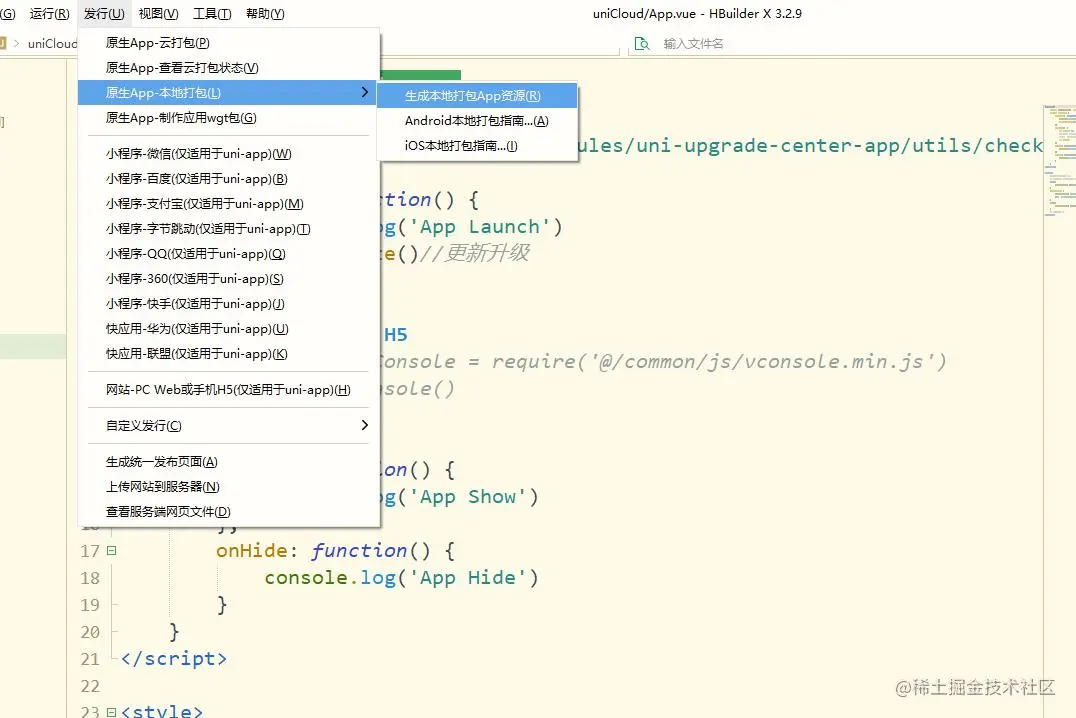This screenshot has height=718, width=1076.
Task: Select 网站-PC Web或手机H5(仅适用于uni-app)(H)
Action: 229,390
